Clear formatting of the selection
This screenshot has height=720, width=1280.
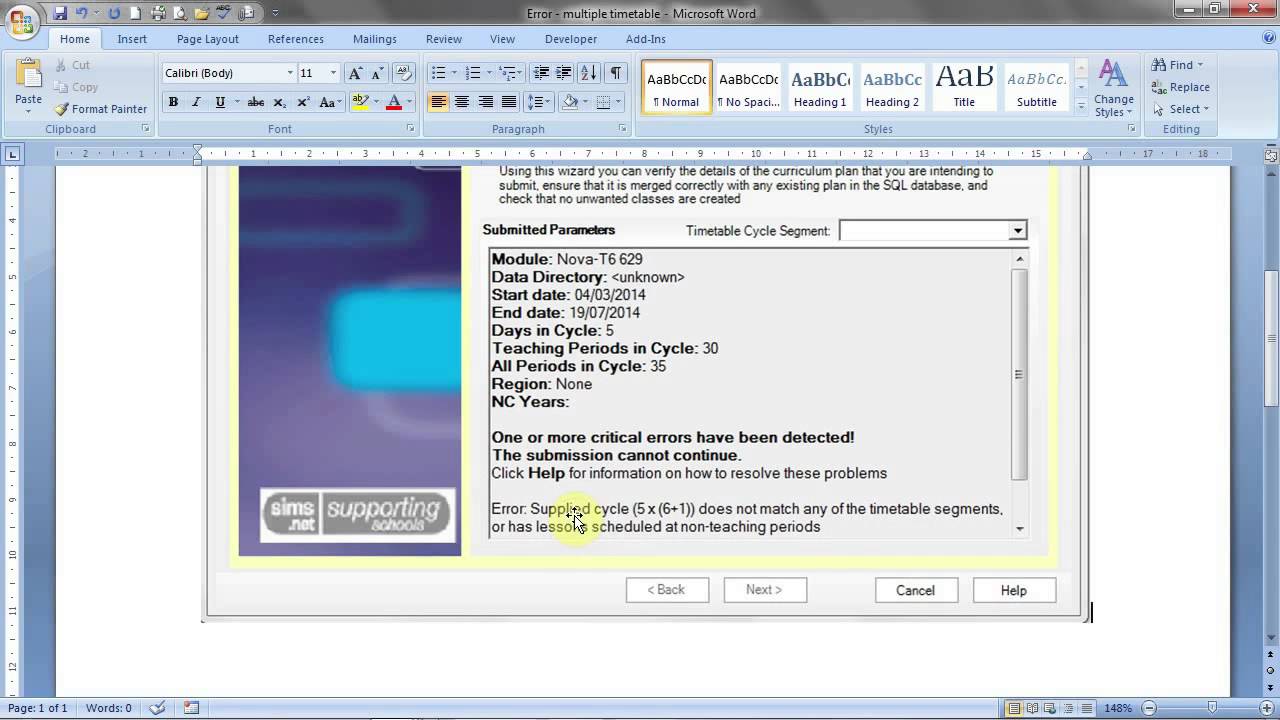tap(404, 73)
